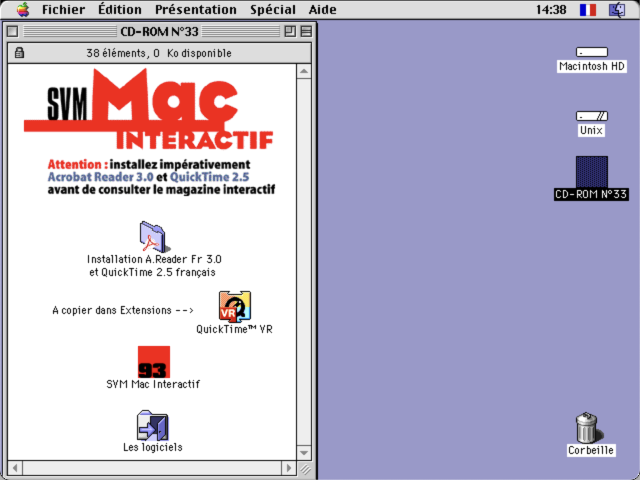640x480 pixels.
Task: Click the lock icon in window header
Action: [19, 53]
